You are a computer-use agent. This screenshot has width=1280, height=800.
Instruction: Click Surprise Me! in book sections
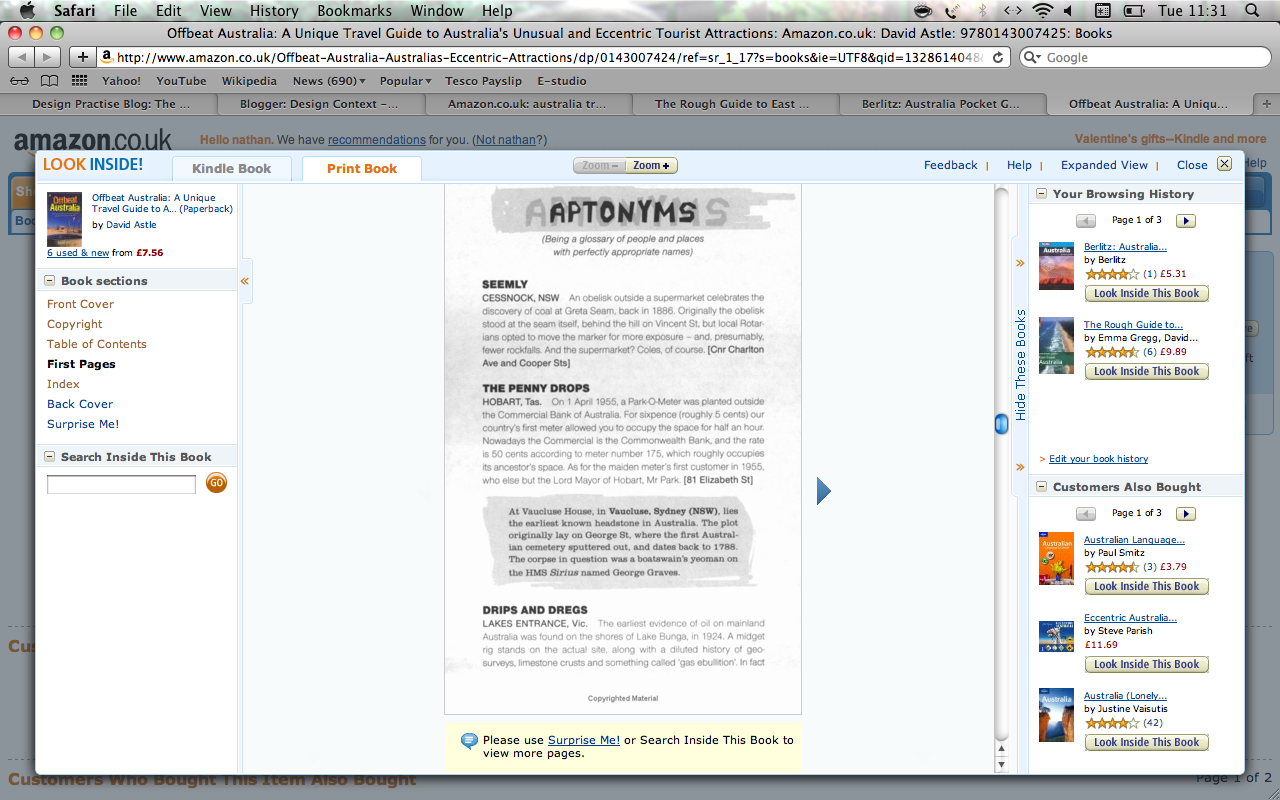coord(83,424)
